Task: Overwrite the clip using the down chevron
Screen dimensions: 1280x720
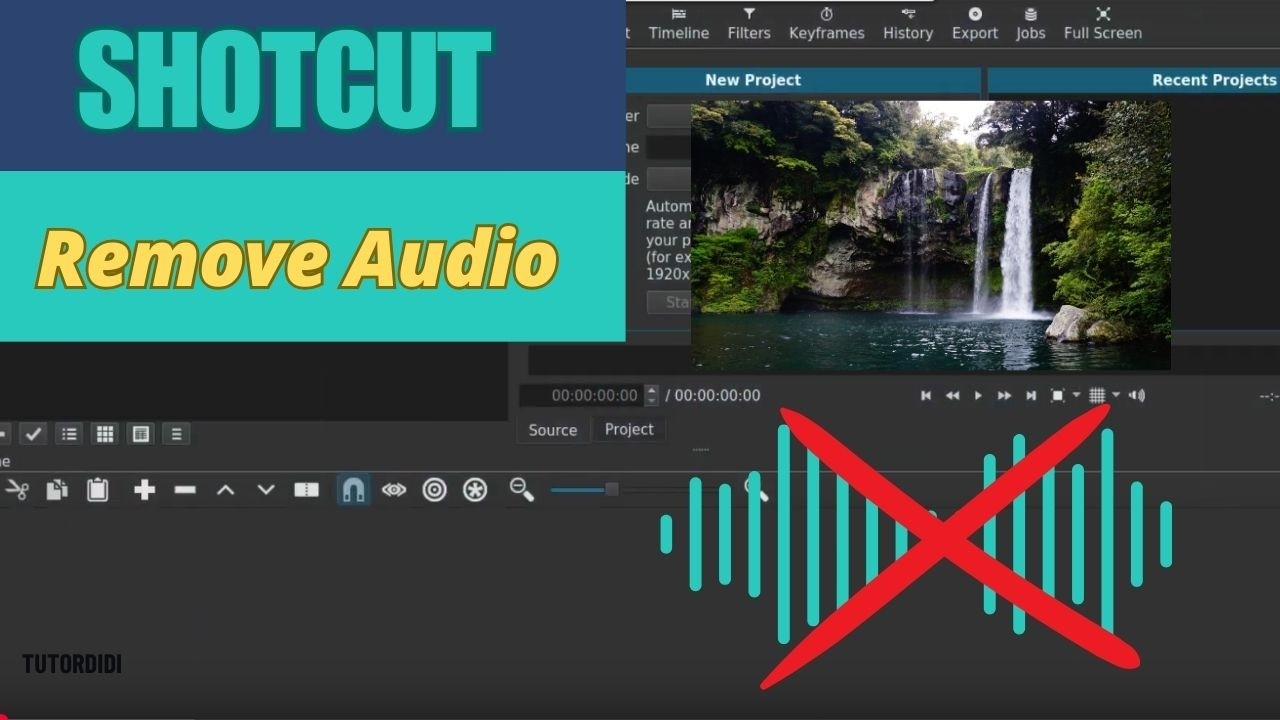Action: (266, 490)
